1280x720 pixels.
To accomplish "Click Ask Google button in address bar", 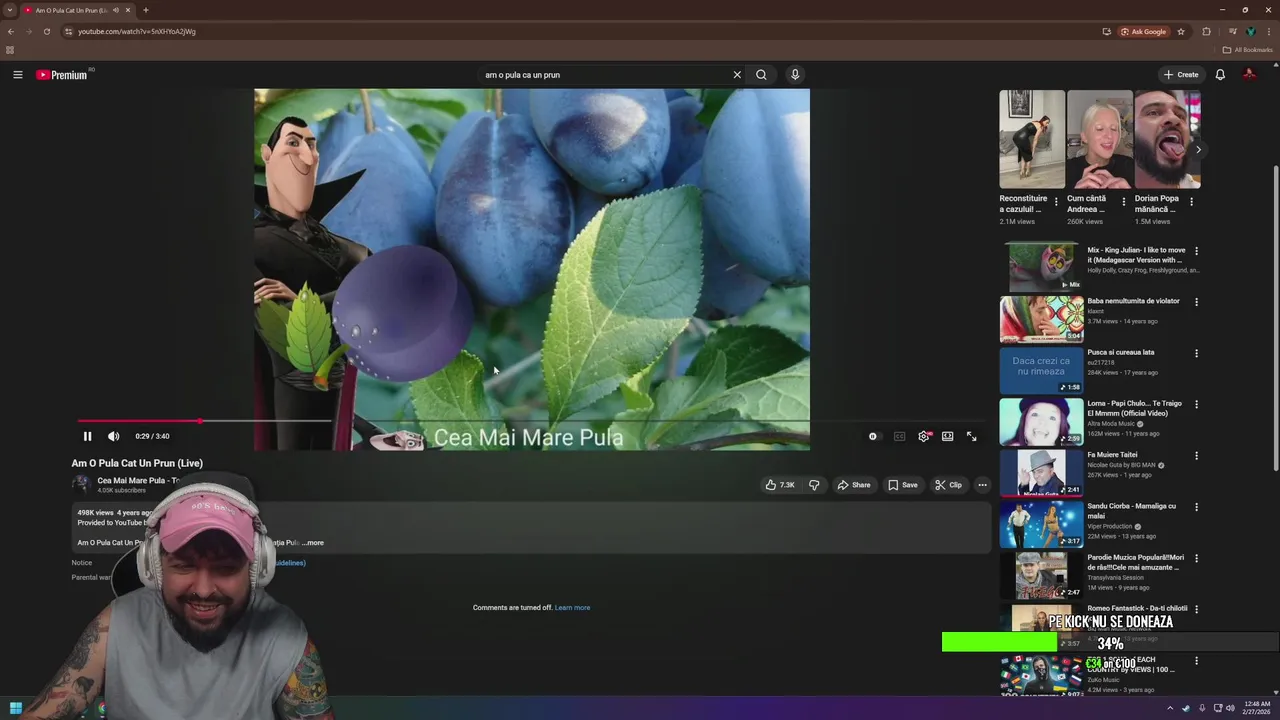I will [1143, 31].
